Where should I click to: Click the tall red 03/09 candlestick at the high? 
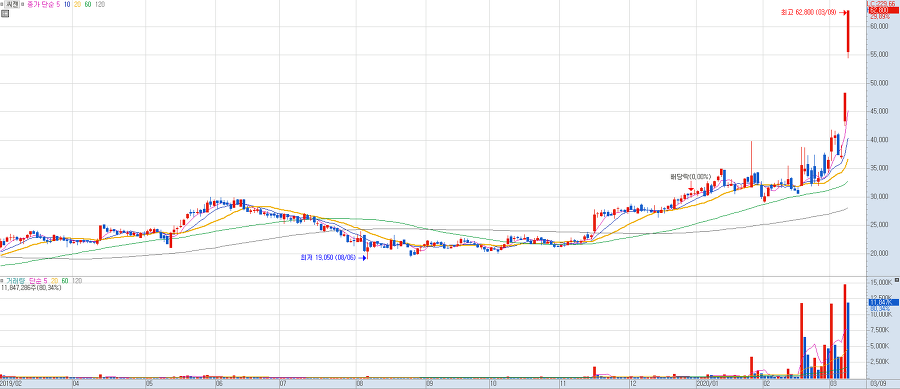point(848,33)
